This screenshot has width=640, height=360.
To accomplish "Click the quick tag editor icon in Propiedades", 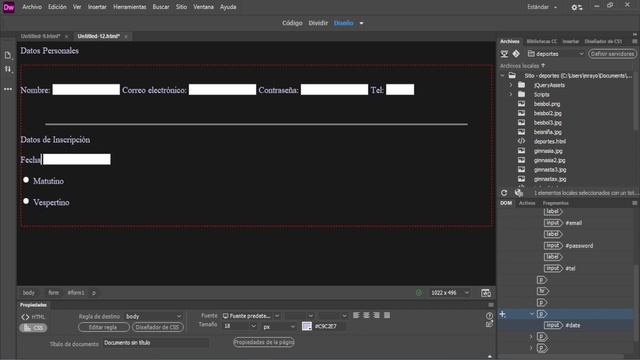I will [x=489, y=324].
